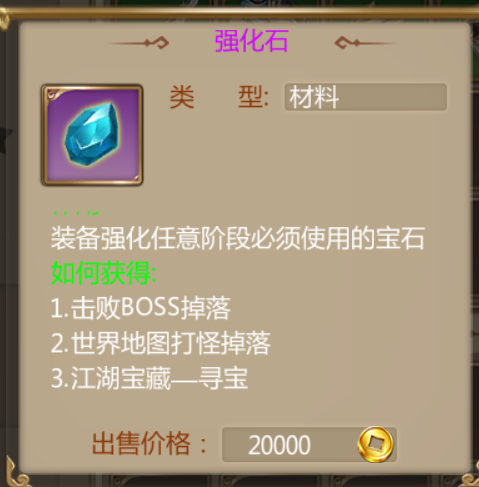Viewport: 479px width, 487px height.
Task: Click the golden top border bar
Action: pos(239,13)
